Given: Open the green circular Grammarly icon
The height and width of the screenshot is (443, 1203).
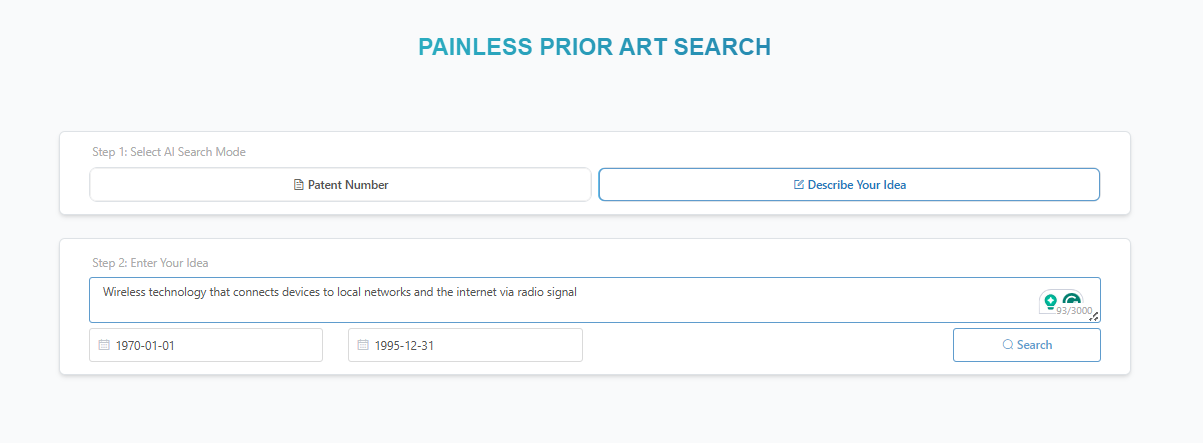Looking at the screenshot, I should coord(1071,299).
